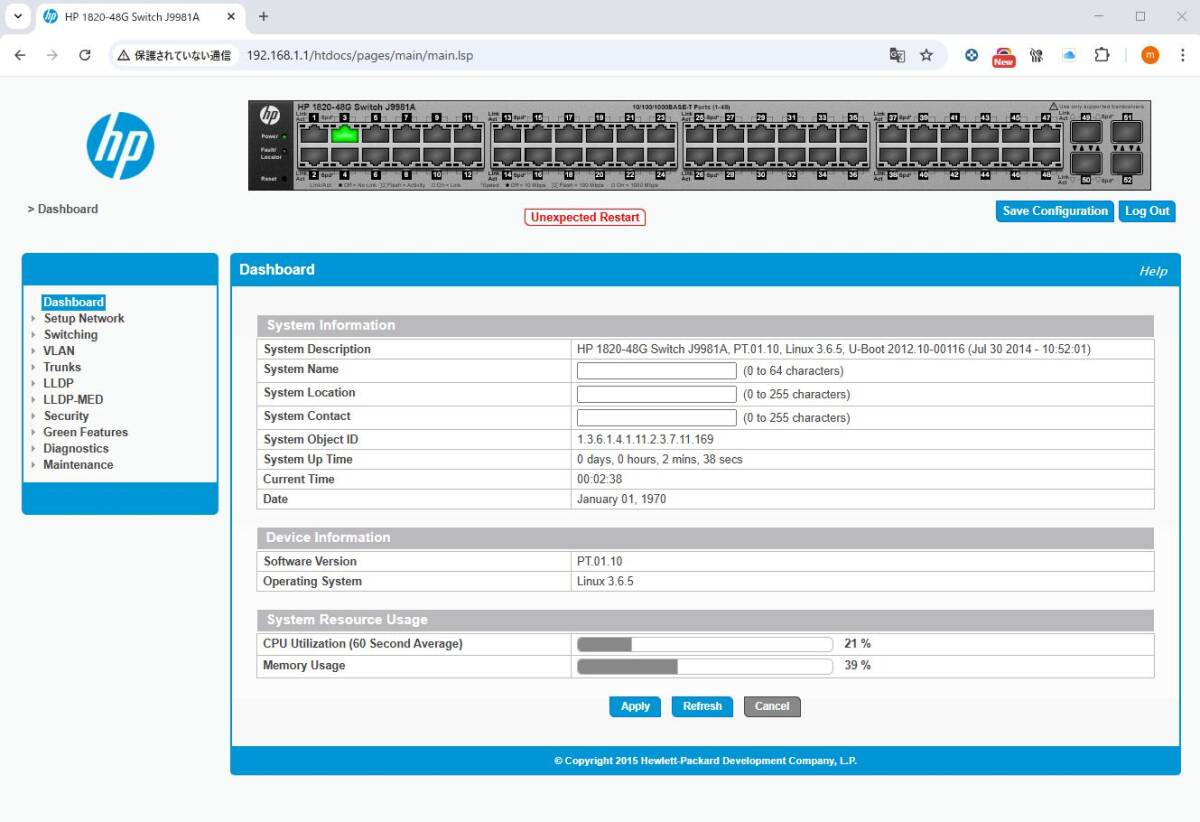Open the Chrome three-dot menu

pyautogui.click(x=1180, y=55)
